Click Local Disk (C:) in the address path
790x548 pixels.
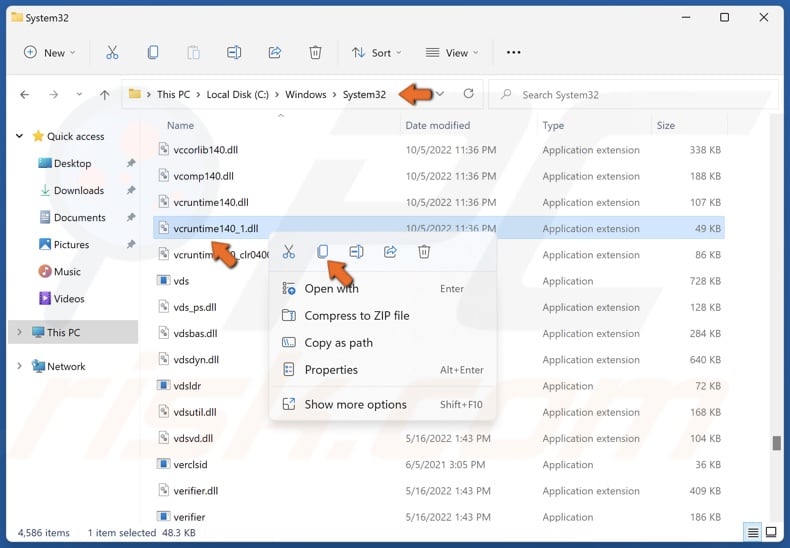pos(238,95)
